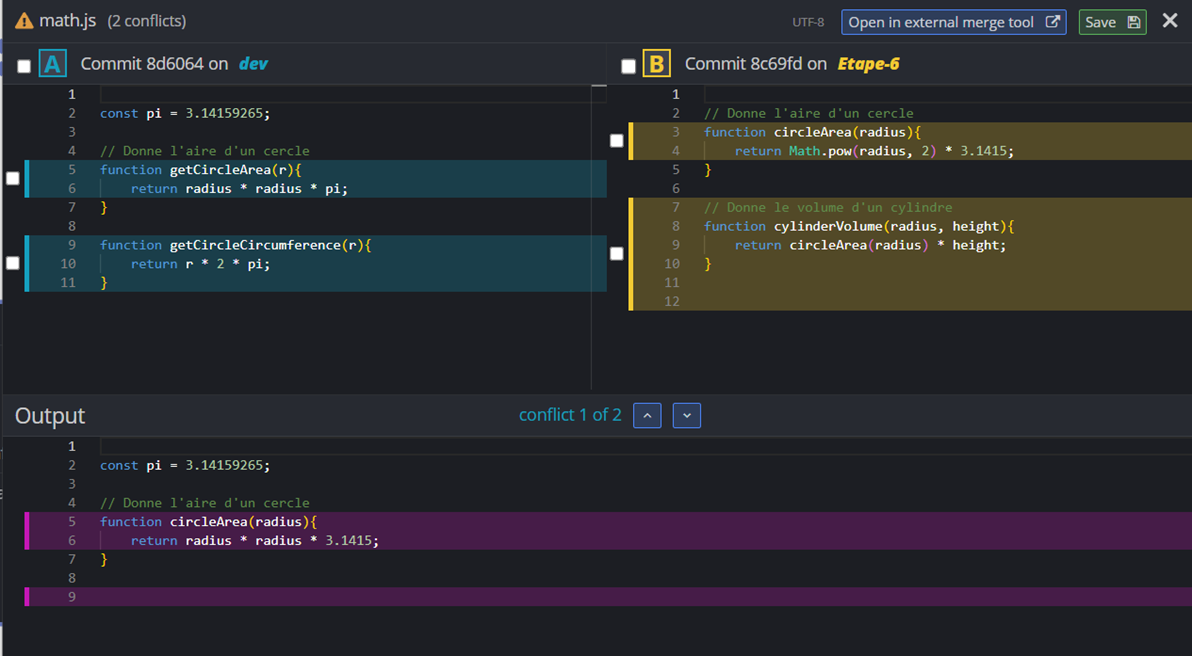Check the circleArea hunk in pane B
This screenshot has width=1192, height=656.
pyautogui.click(x=617, y=141)
